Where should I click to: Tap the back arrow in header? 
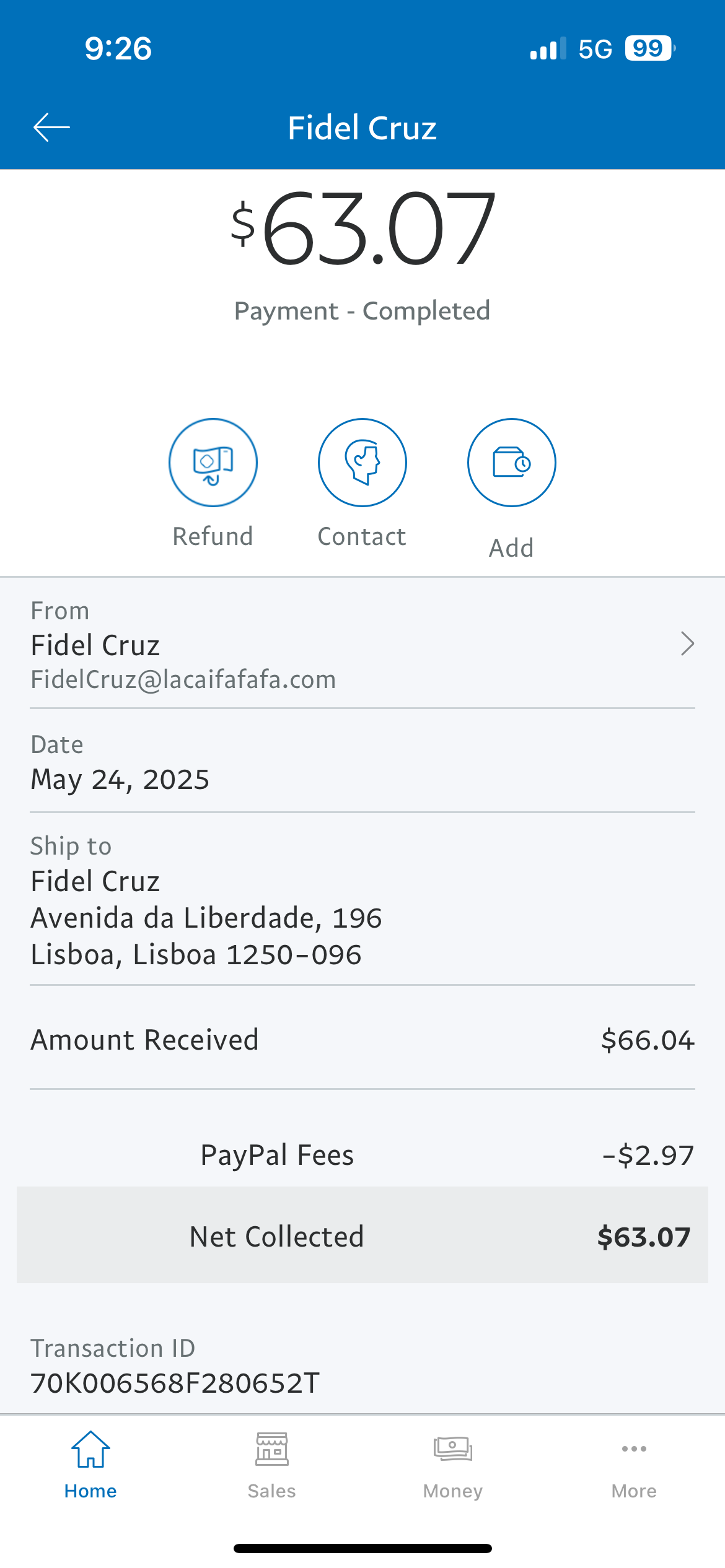point(51,128)
